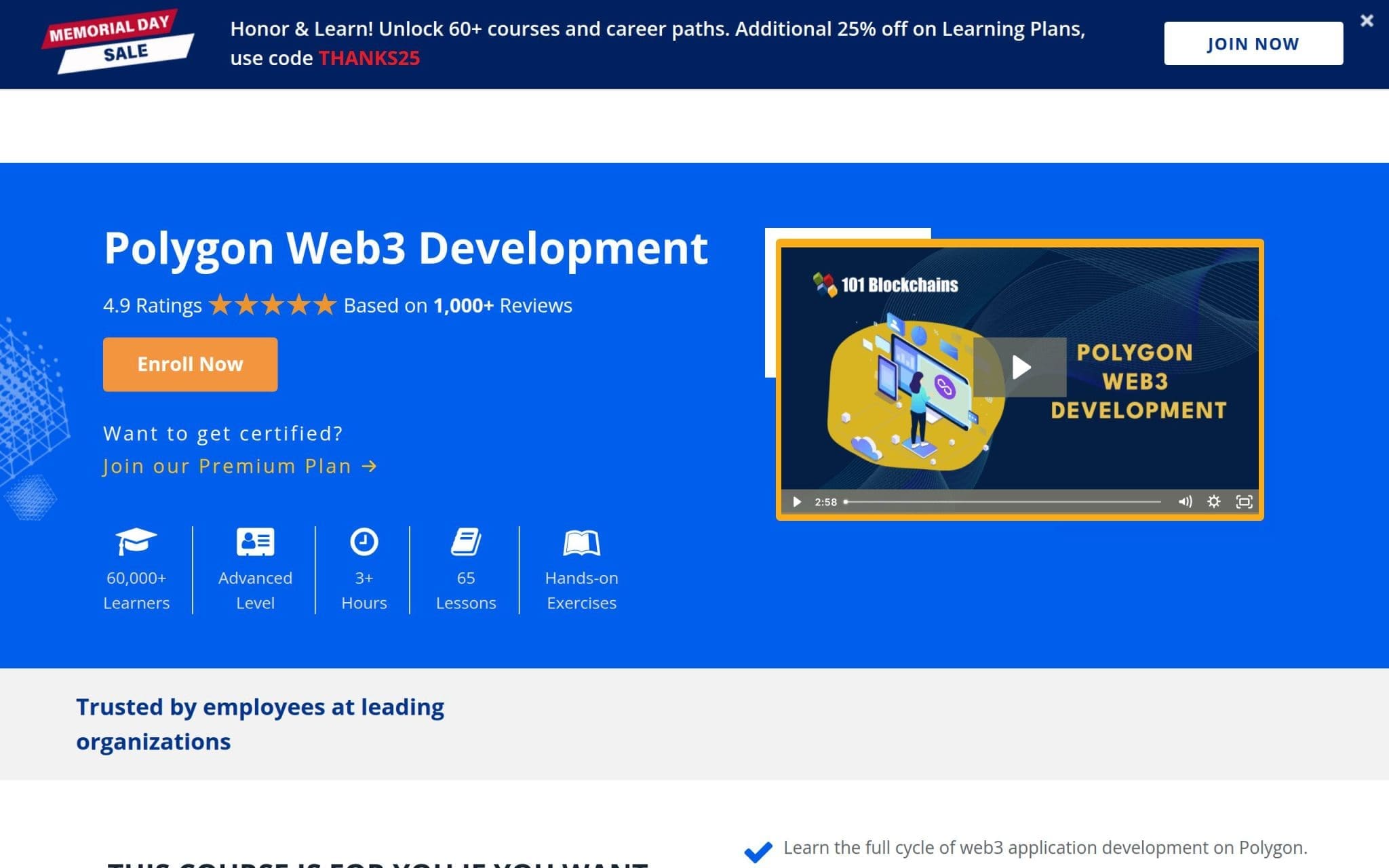
Task: Click the '3+ Hours' label
Action: (x=364, y=591)
